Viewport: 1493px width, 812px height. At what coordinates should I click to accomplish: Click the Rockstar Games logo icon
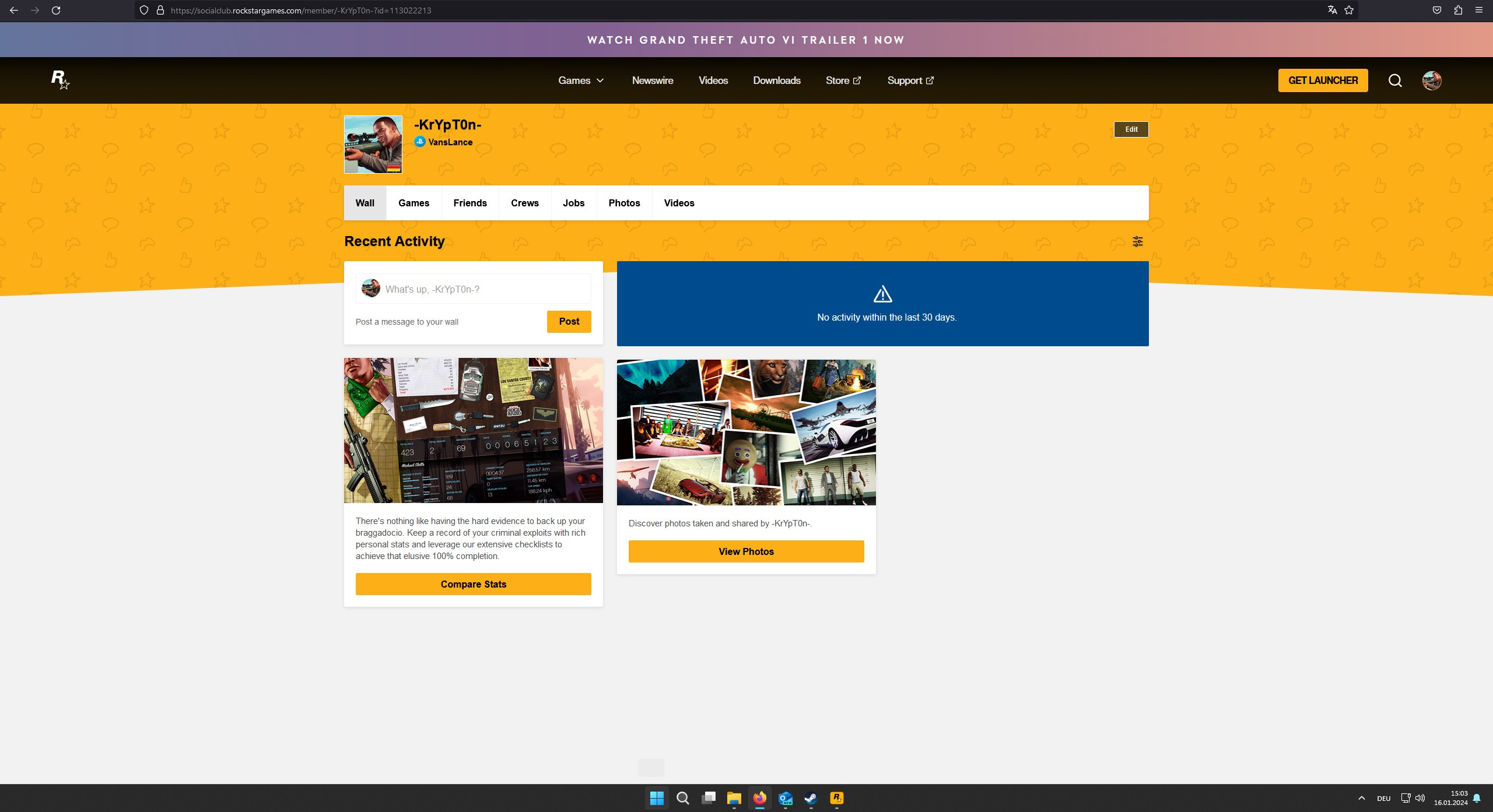click(60, 80)
